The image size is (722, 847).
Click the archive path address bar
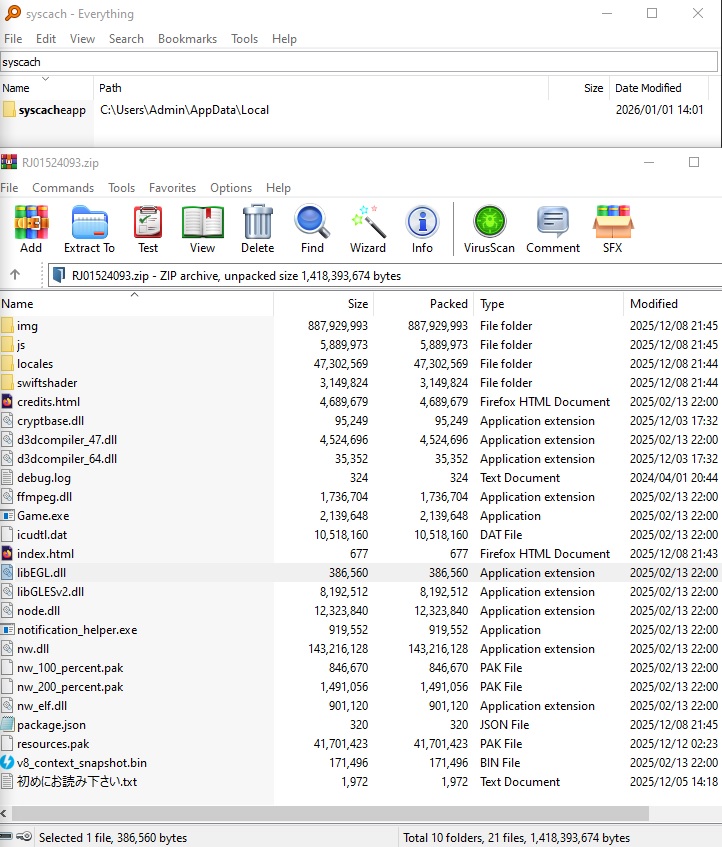(384, 275)
